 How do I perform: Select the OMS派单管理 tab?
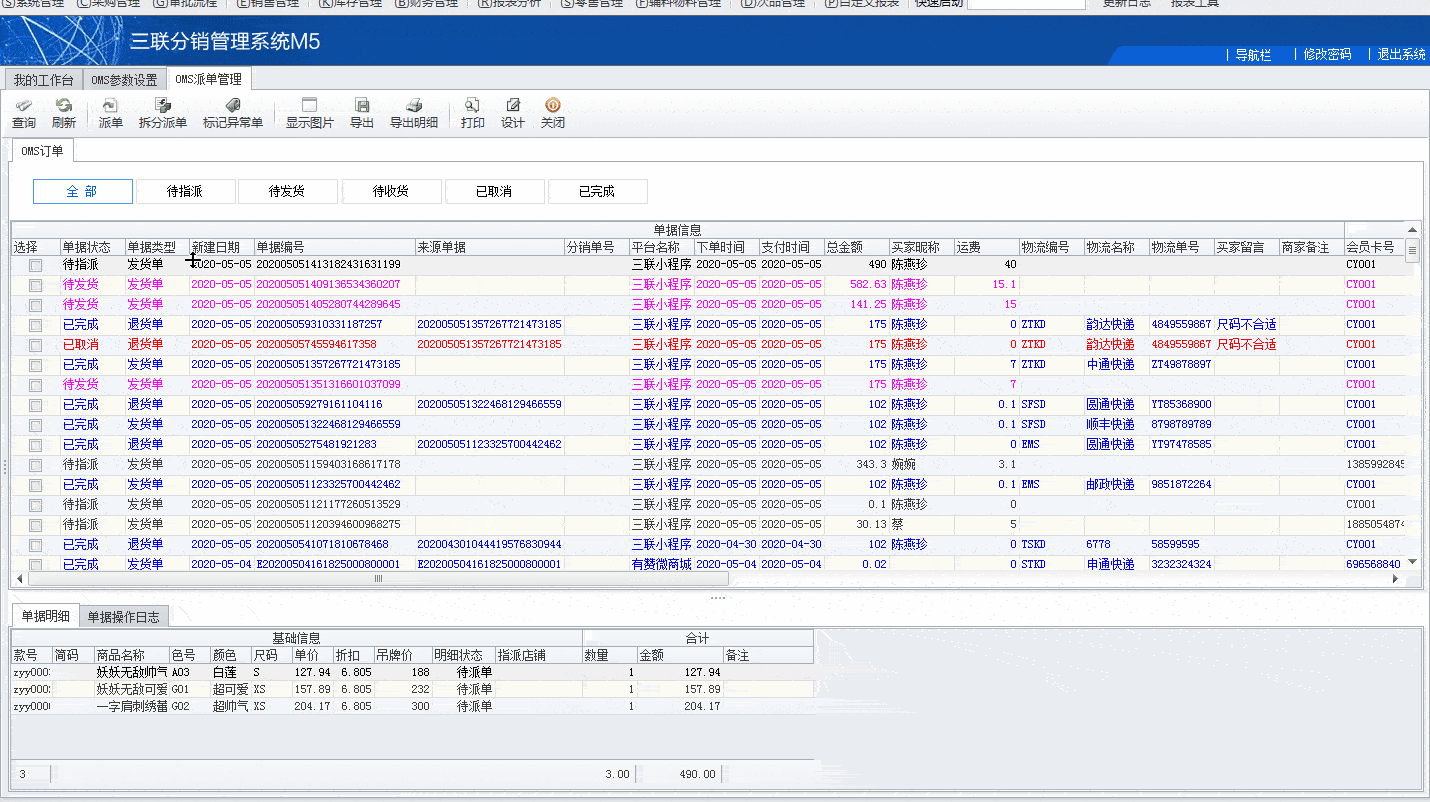point(208,79)
